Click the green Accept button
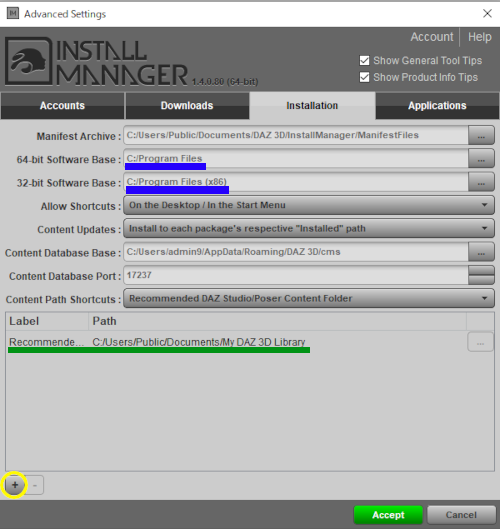Viewport: 500px width, 529px height. pyautogui.click(x=388, y=515)
